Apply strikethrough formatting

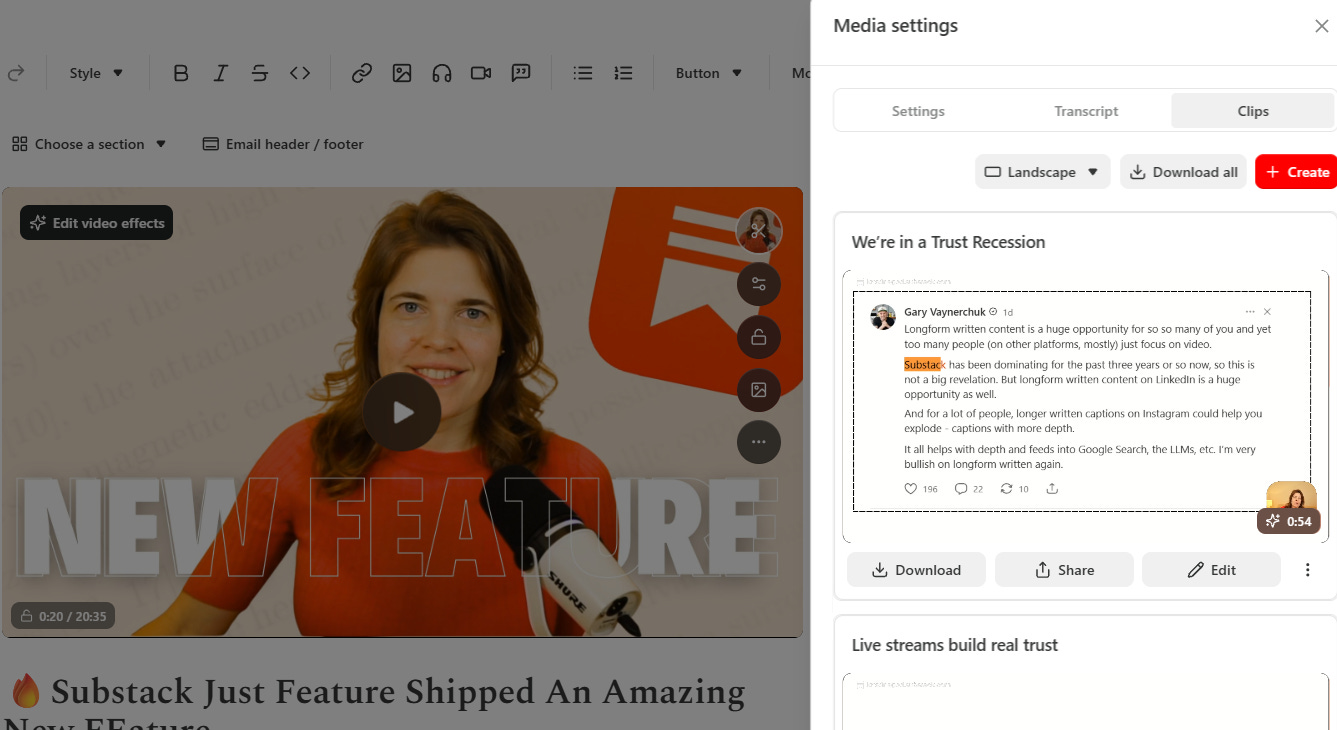tap(260, 73)
